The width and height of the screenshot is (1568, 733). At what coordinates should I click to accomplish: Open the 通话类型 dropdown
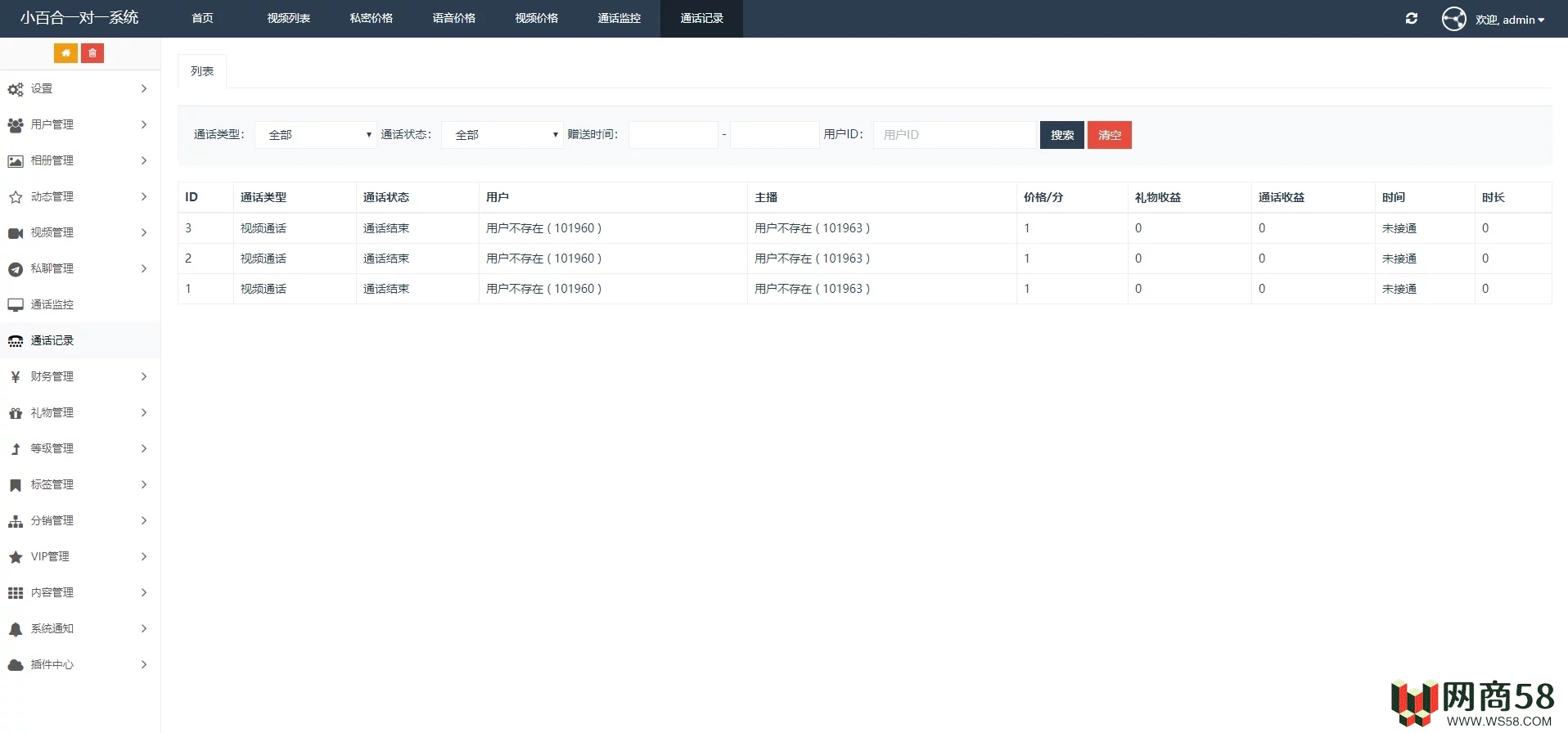(316, 135)
